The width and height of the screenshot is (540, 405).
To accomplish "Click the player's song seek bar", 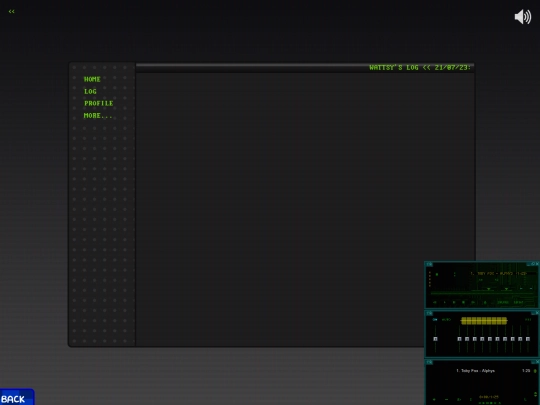I will pos(482,293).
